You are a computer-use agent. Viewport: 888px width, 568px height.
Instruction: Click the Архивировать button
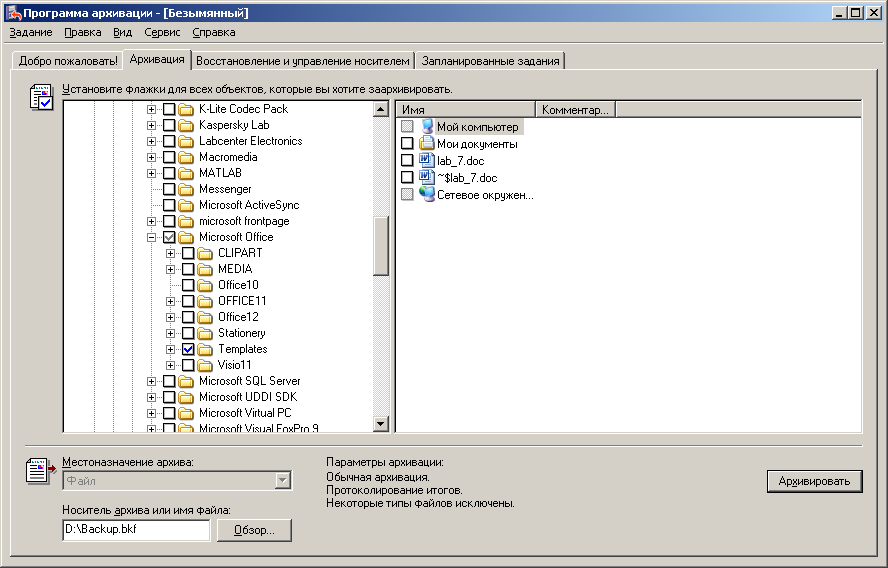[814, 481]
